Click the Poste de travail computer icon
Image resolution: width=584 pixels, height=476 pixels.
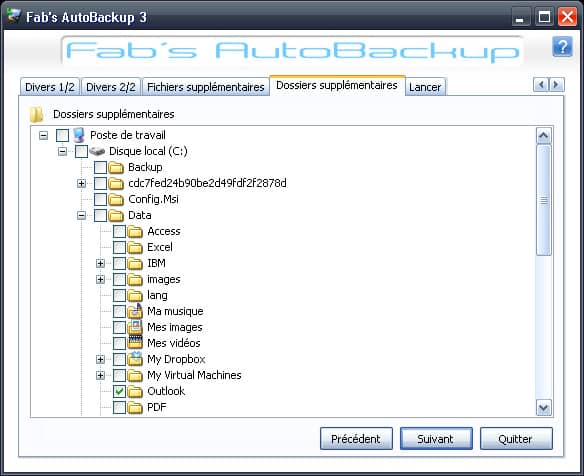79,135
